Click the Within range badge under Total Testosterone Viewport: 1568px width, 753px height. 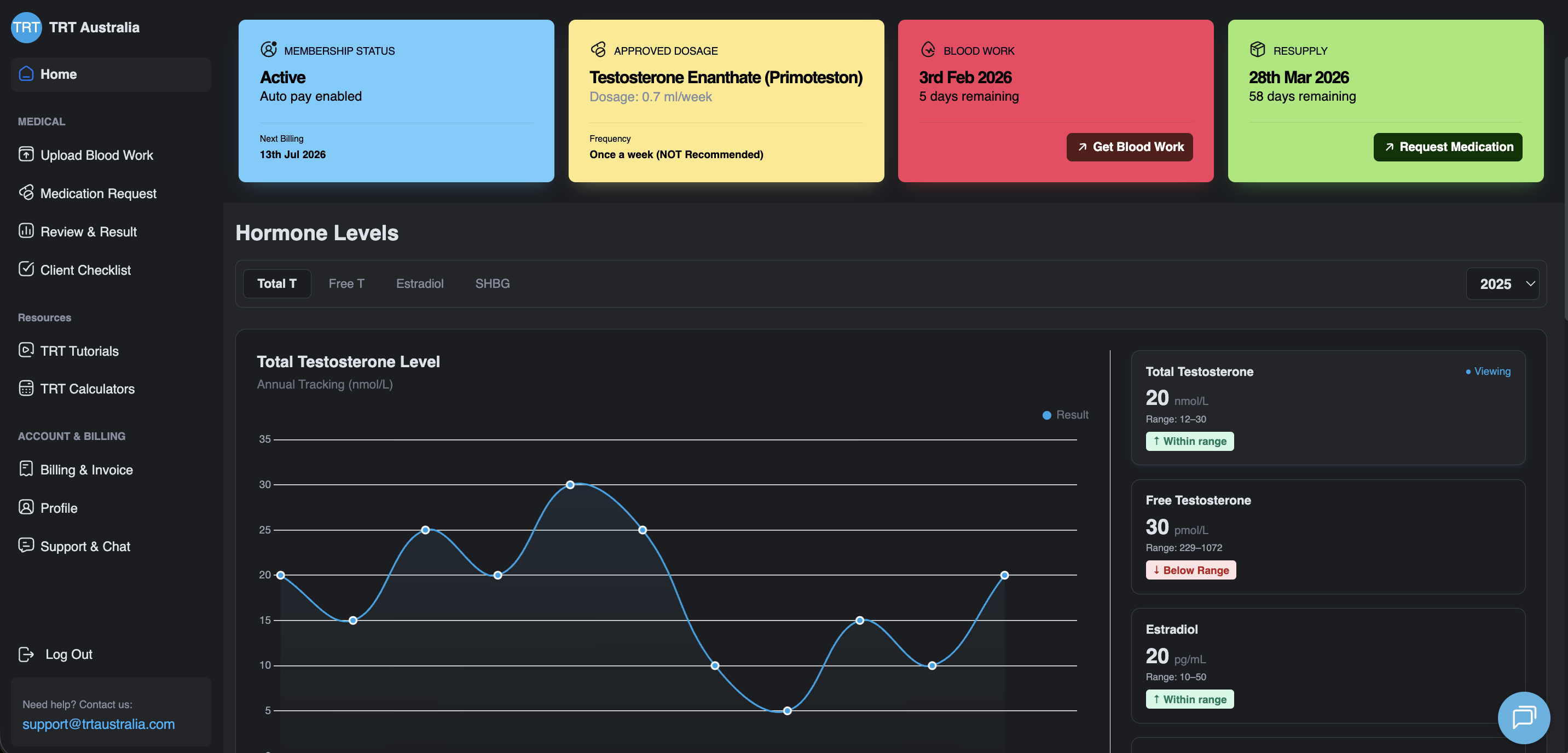tap(1189, 441)
